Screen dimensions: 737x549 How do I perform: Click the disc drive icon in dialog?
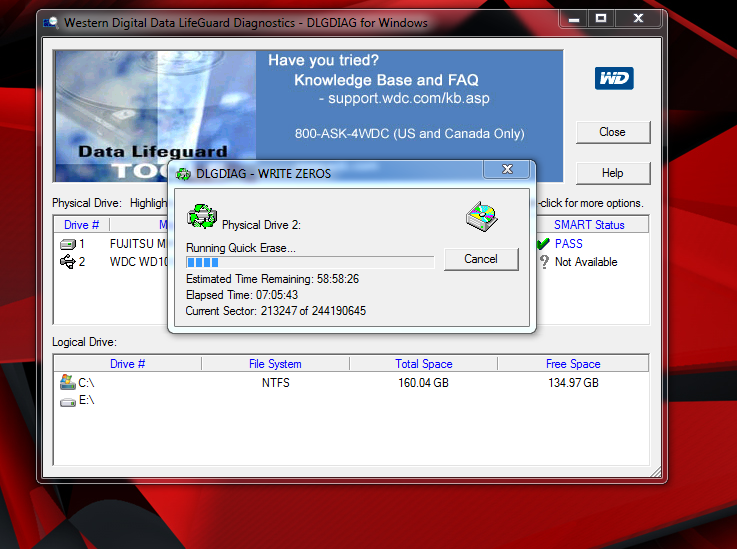point(482,216)
